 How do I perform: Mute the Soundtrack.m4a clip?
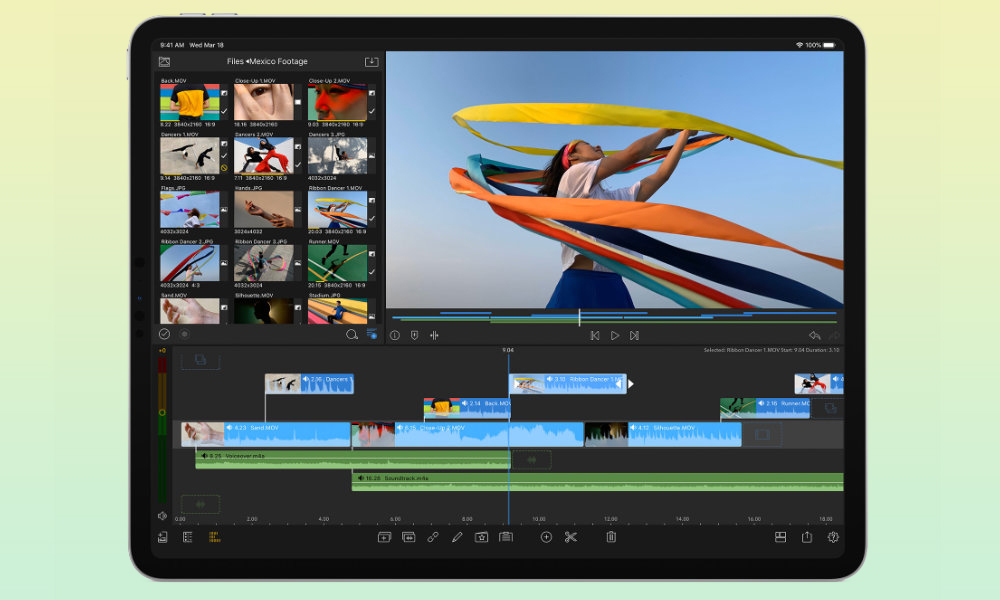pyautogui.click(x=360, y=478)
